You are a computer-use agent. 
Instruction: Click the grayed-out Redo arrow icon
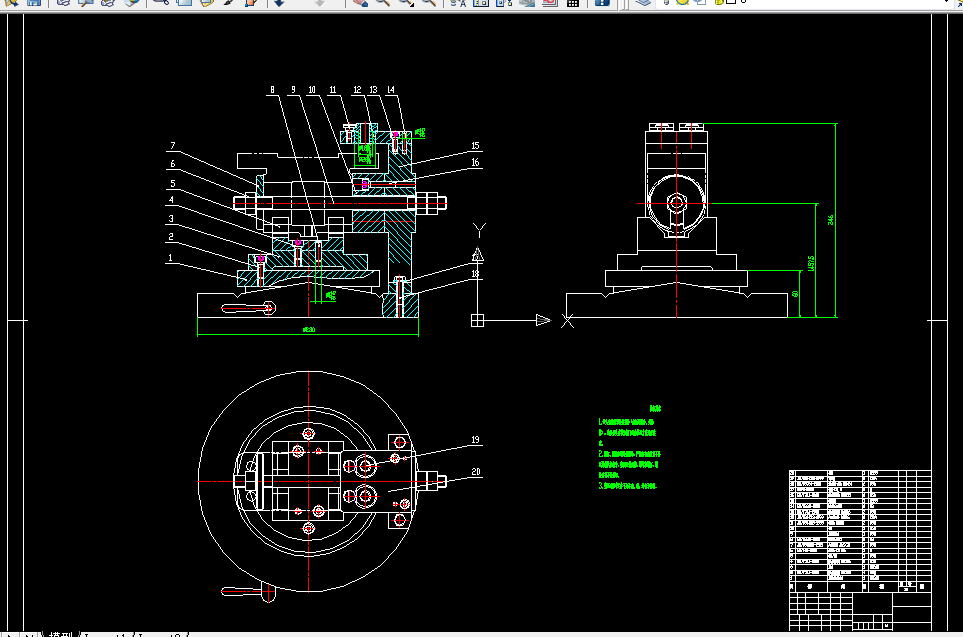pyautogui.click(x=319, y=2)
